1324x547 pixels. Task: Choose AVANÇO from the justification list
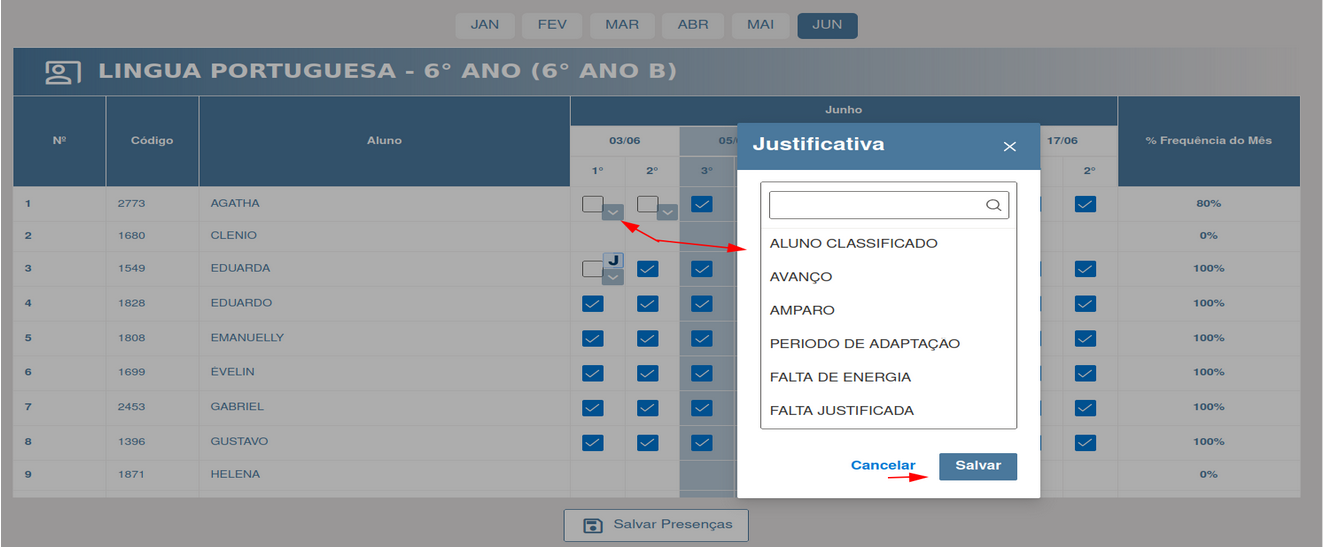(800, 277)
